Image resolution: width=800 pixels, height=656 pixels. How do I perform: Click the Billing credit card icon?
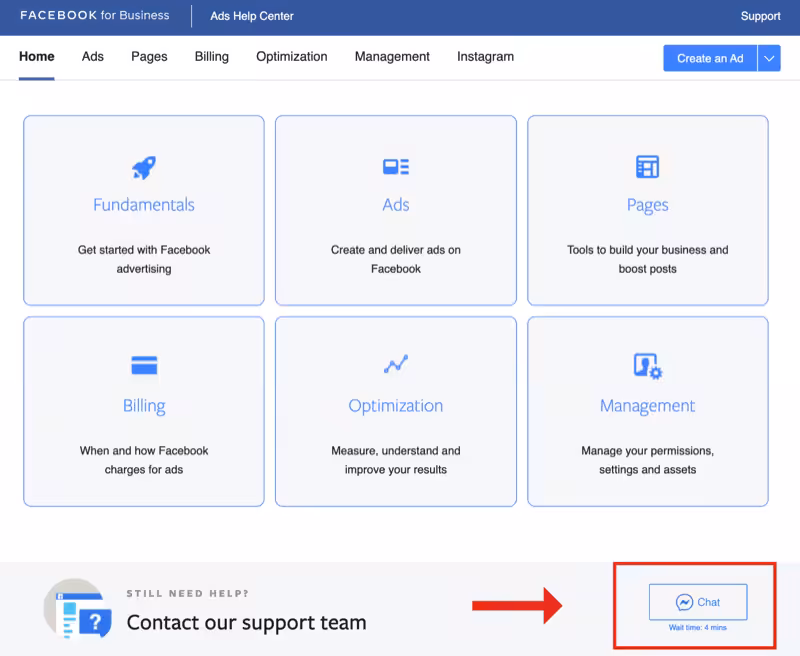click(144, 366)
